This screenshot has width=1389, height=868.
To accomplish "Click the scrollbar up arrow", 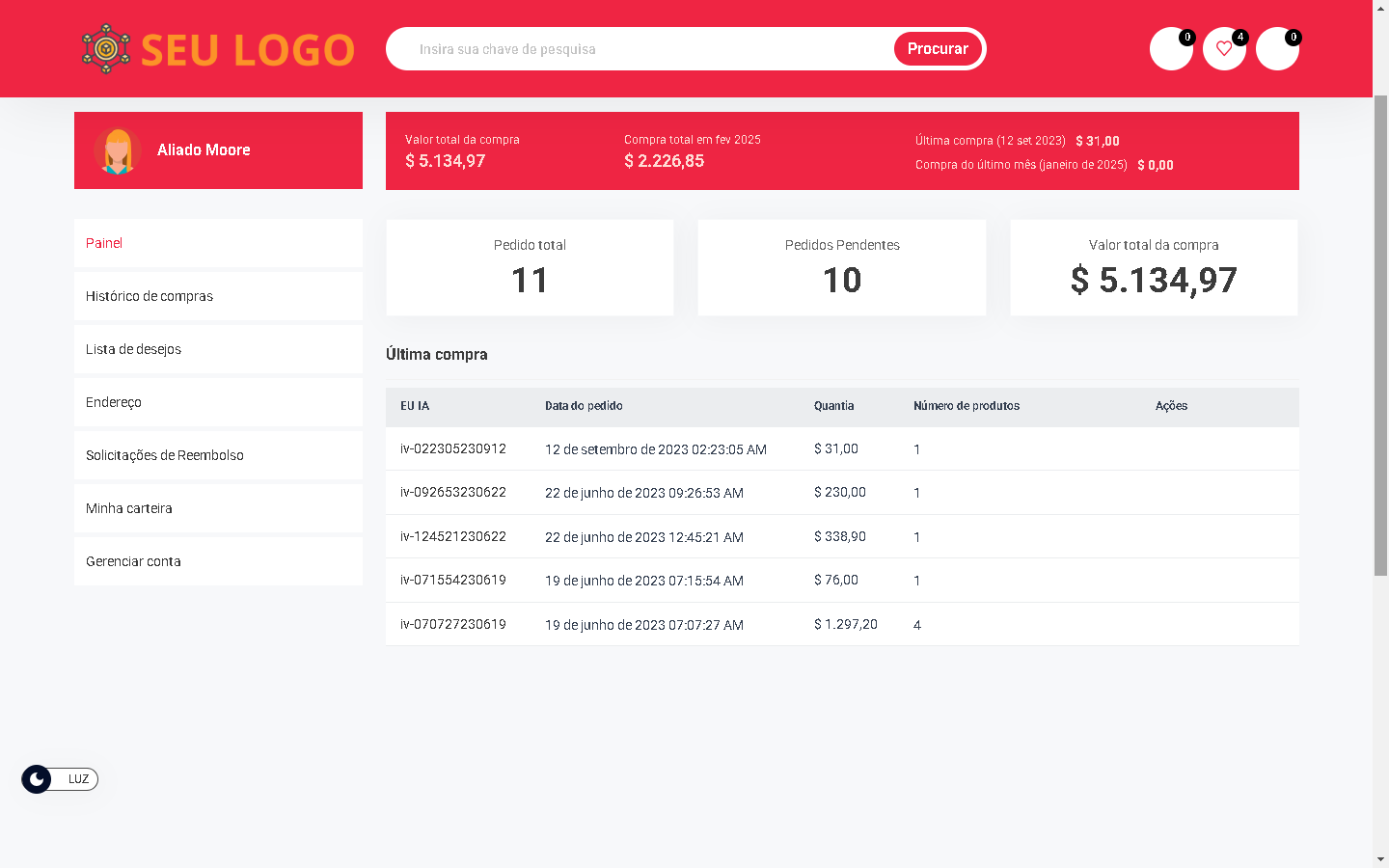I will pos(1380,8).
